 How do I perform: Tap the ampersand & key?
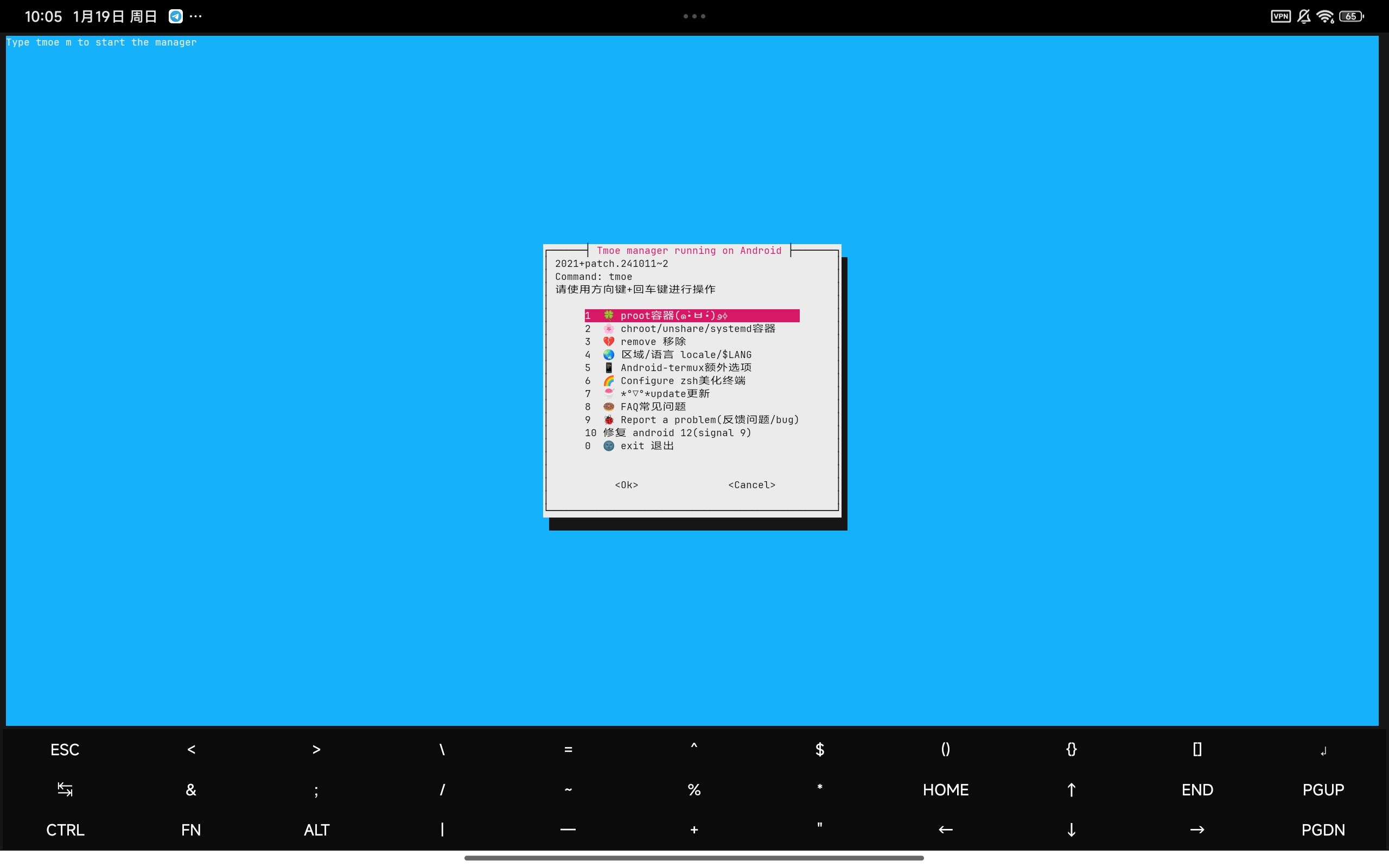[x=191, y=790]
